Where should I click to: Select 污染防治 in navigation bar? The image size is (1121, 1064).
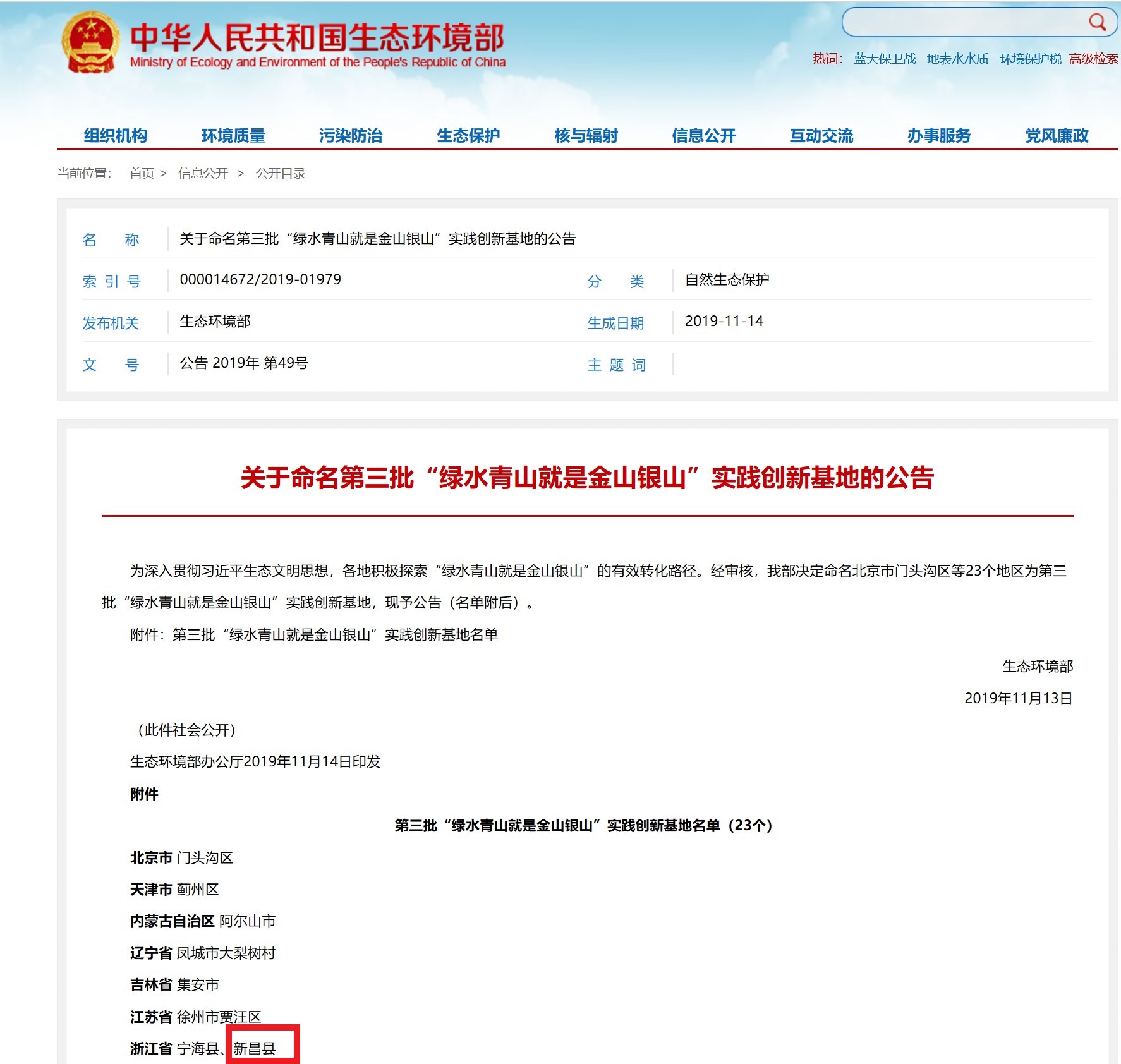[351, 135]
